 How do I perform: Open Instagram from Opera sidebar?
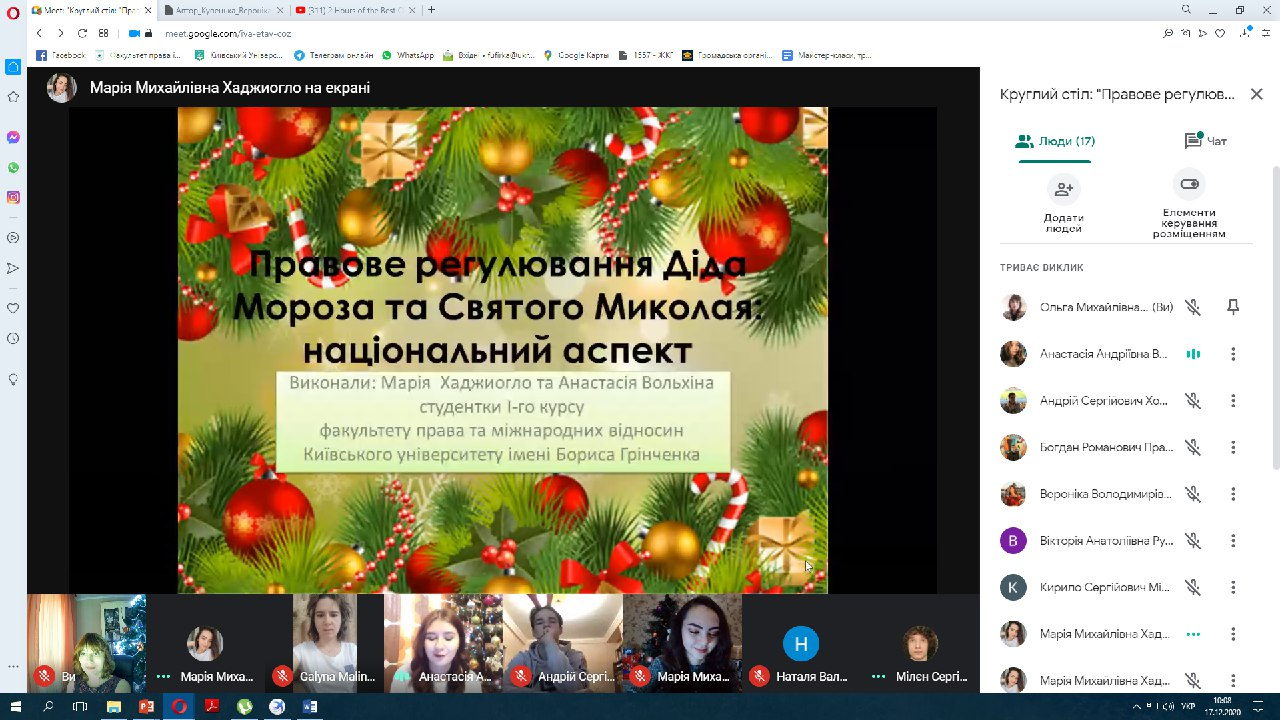click(13, 198)
